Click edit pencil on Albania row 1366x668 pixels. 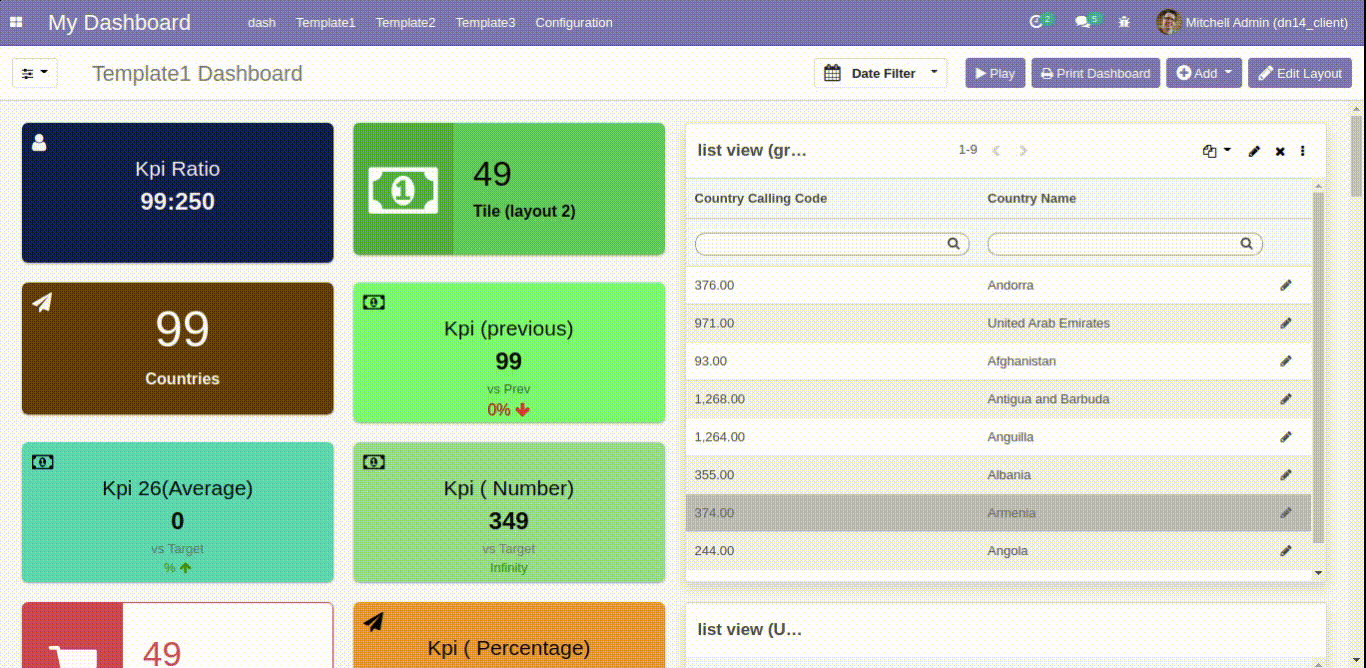point(1286,475)
